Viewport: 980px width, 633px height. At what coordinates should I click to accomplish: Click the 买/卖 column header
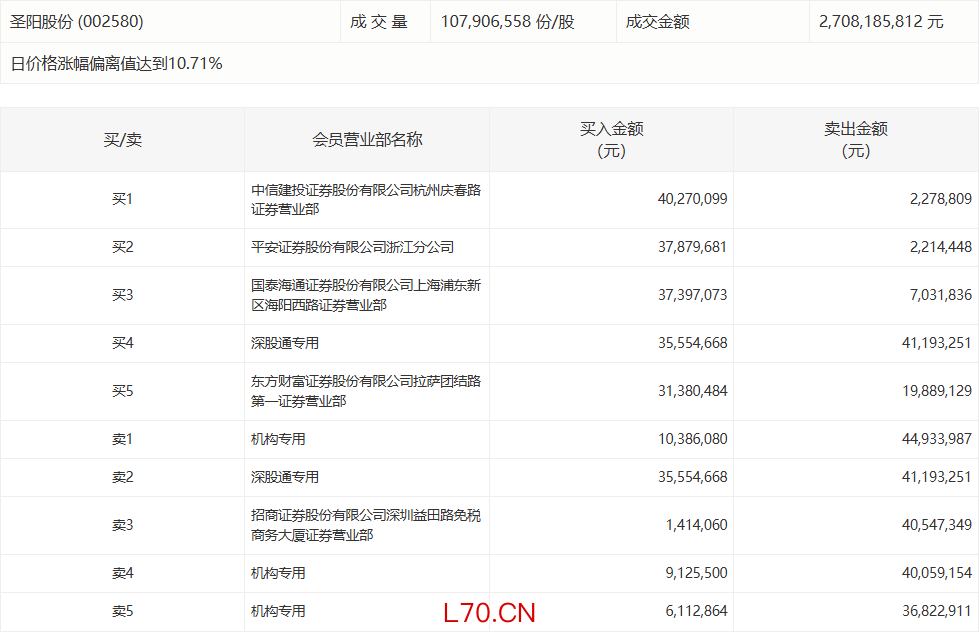pos(122,140)
